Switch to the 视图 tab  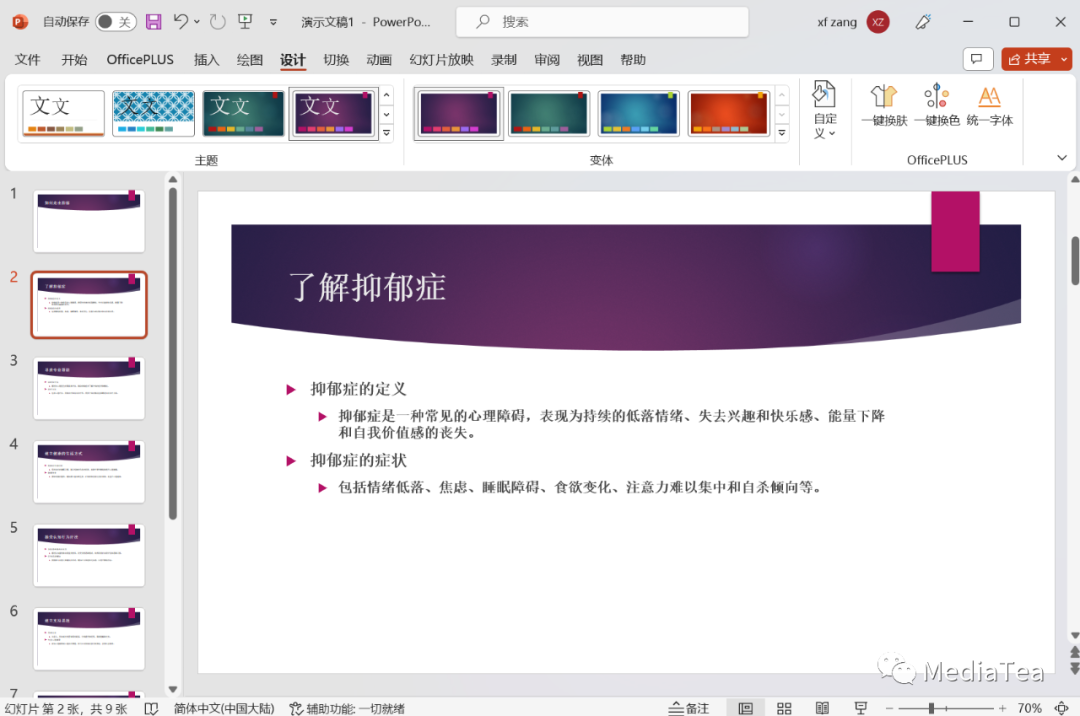tap(590, 60)
